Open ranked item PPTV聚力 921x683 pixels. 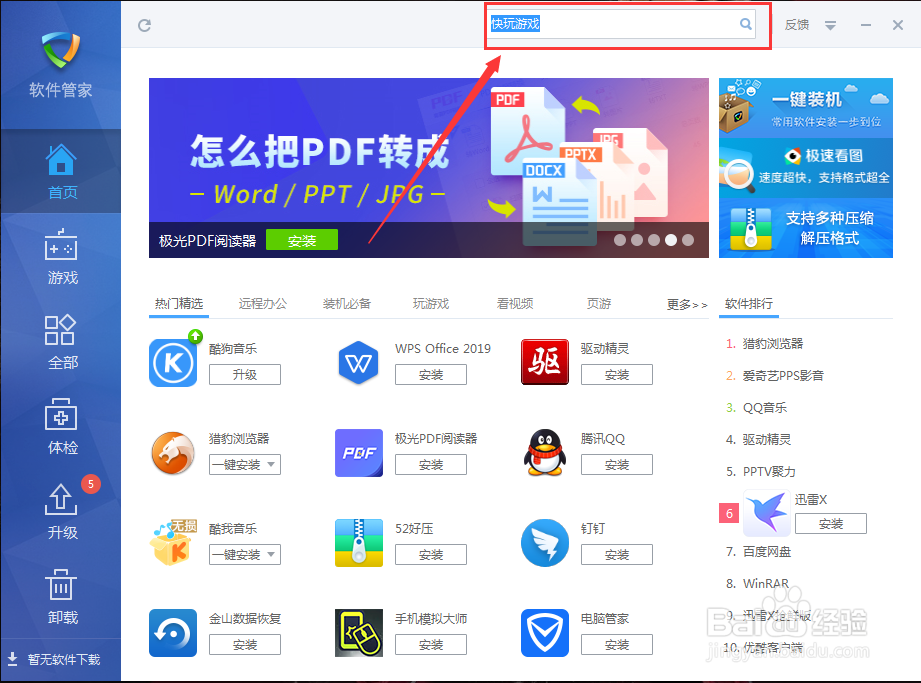click(769, 472)
